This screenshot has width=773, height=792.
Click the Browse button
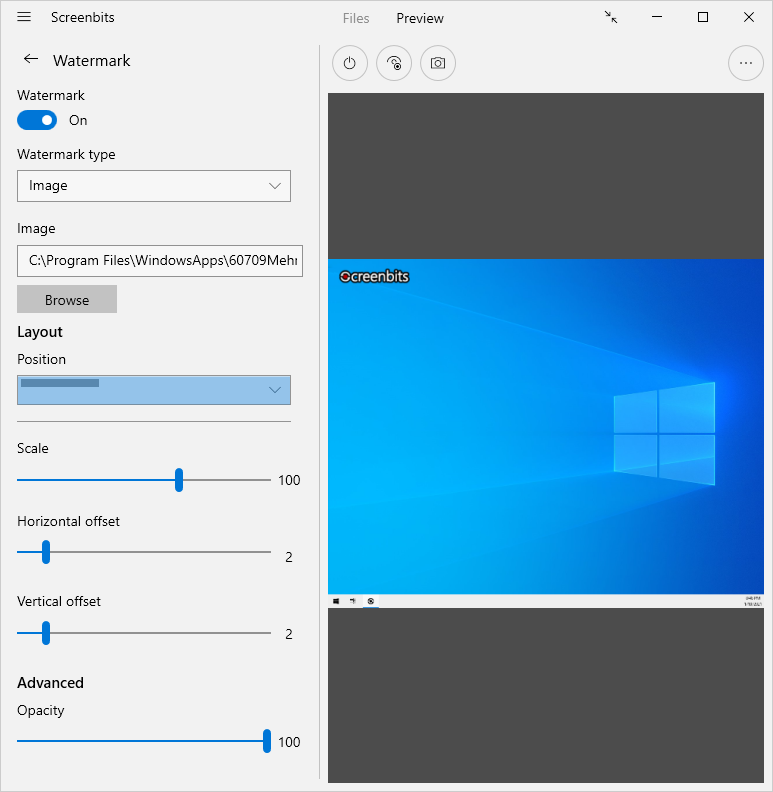pos(67,300)
